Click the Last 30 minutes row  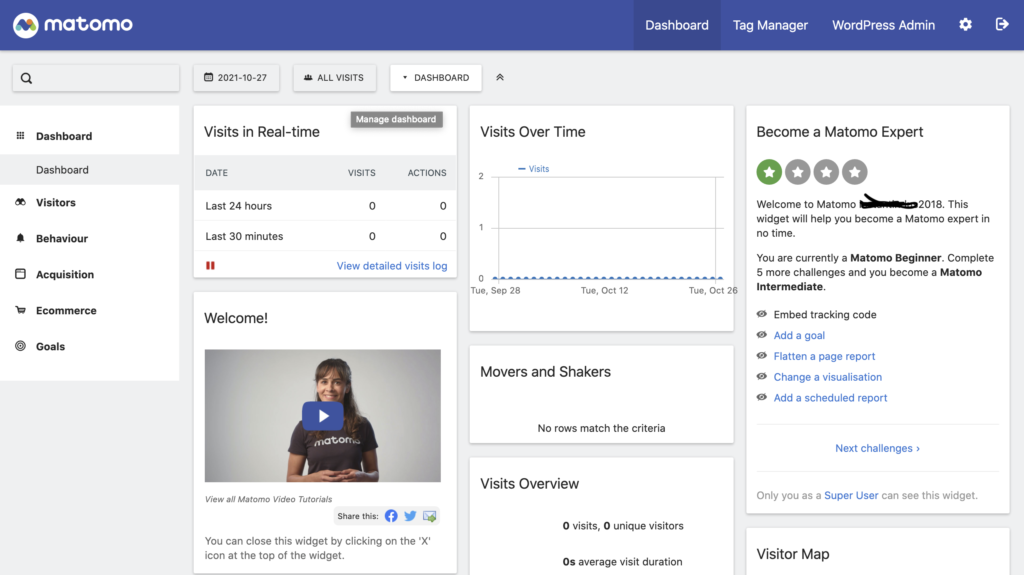tap(325, 236)
